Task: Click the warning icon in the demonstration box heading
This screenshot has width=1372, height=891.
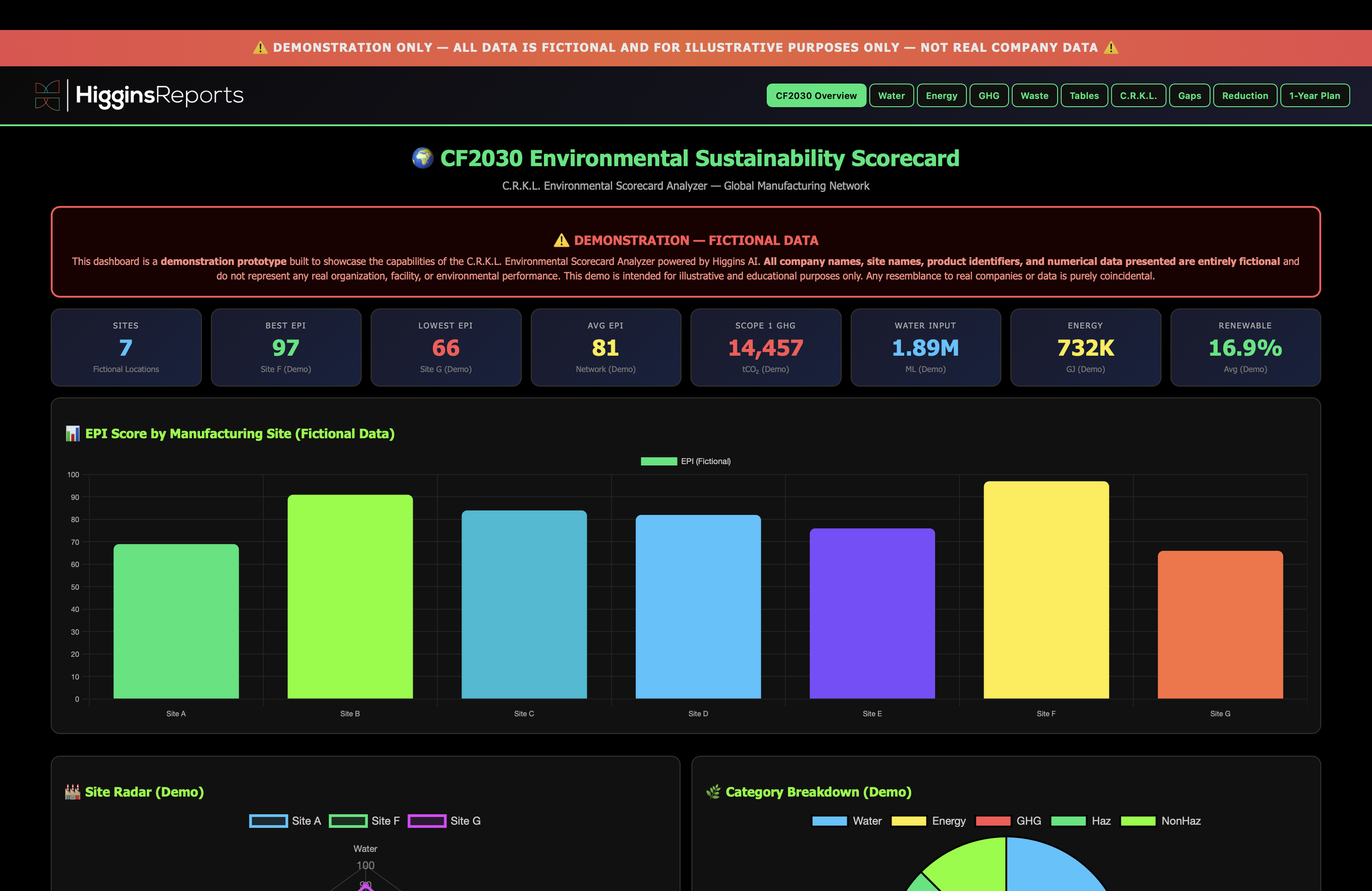Action: click(561, 240)
